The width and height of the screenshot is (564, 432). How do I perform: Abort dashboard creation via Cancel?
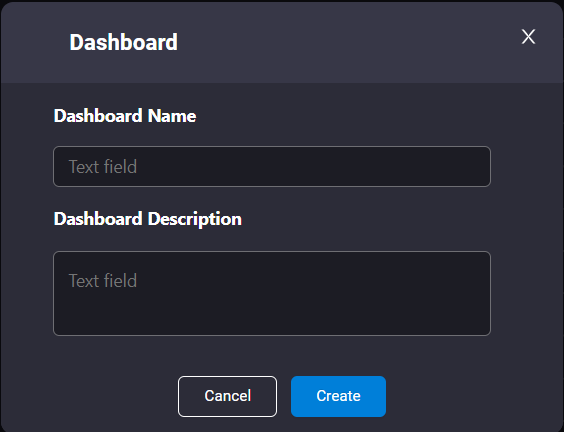tap(227, 396)
